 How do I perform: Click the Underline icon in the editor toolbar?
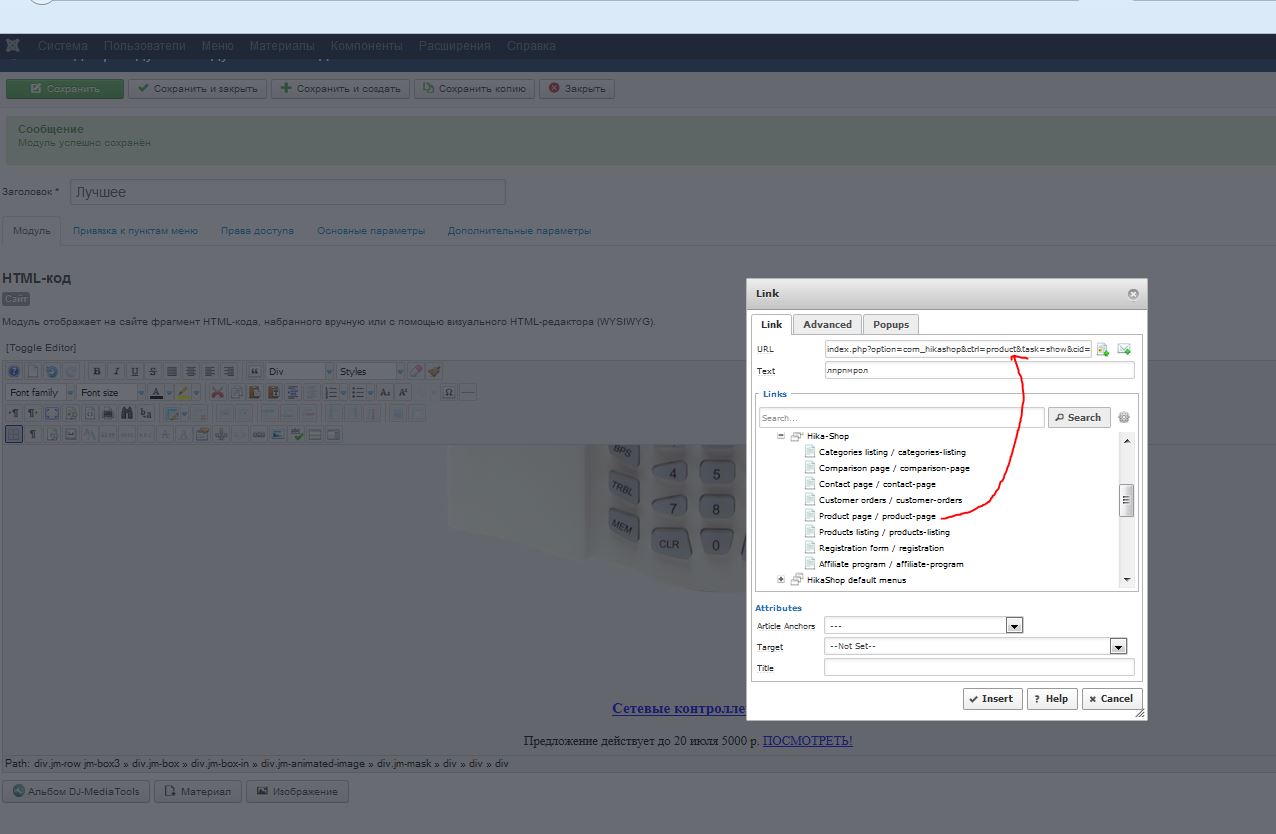(134, 371)
